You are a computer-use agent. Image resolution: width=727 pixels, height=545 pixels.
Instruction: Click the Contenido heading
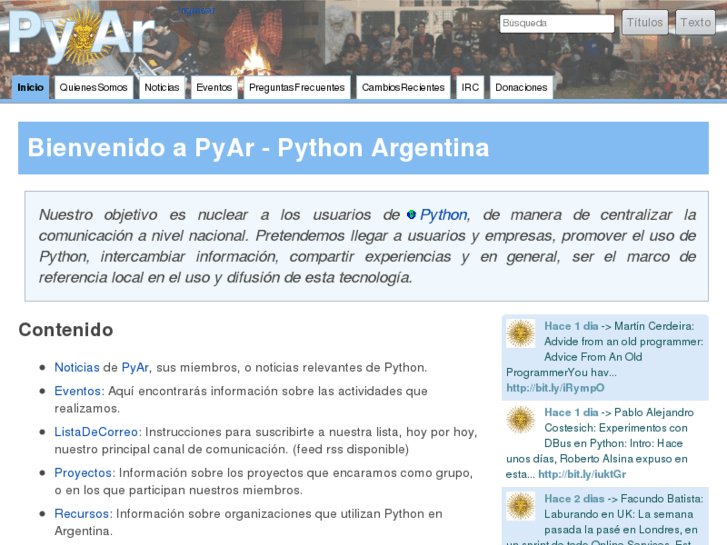pyautogui.click(x=66, y=330)
